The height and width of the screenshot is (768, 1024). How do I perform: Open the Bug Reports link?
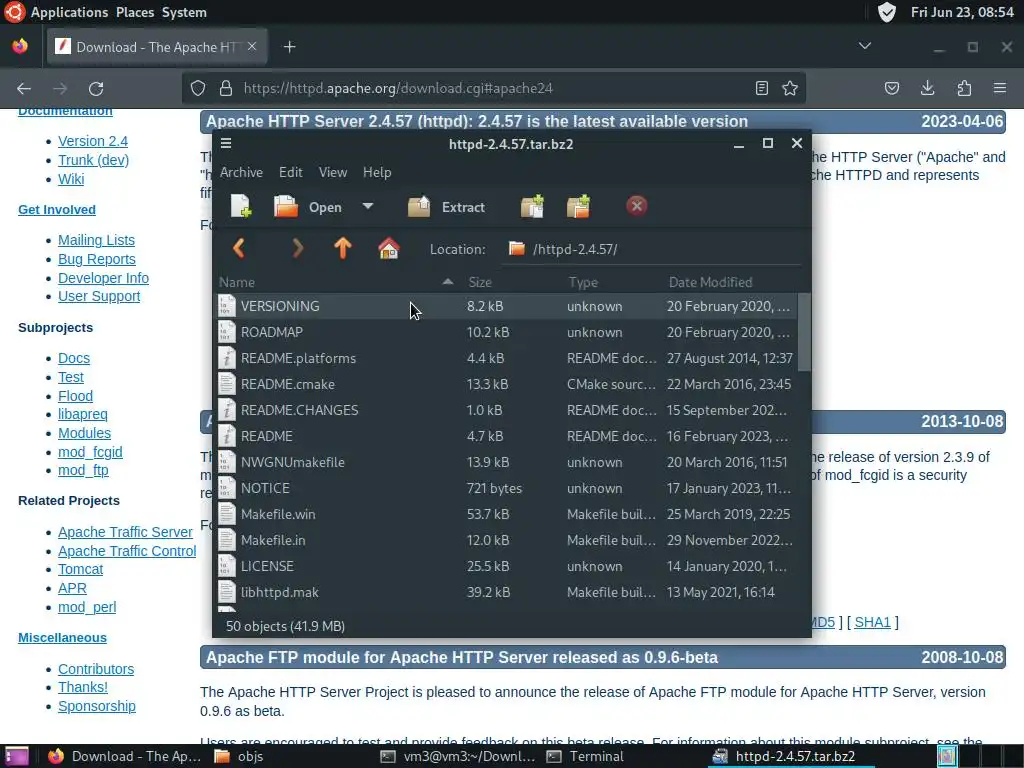tap(97, 259)
